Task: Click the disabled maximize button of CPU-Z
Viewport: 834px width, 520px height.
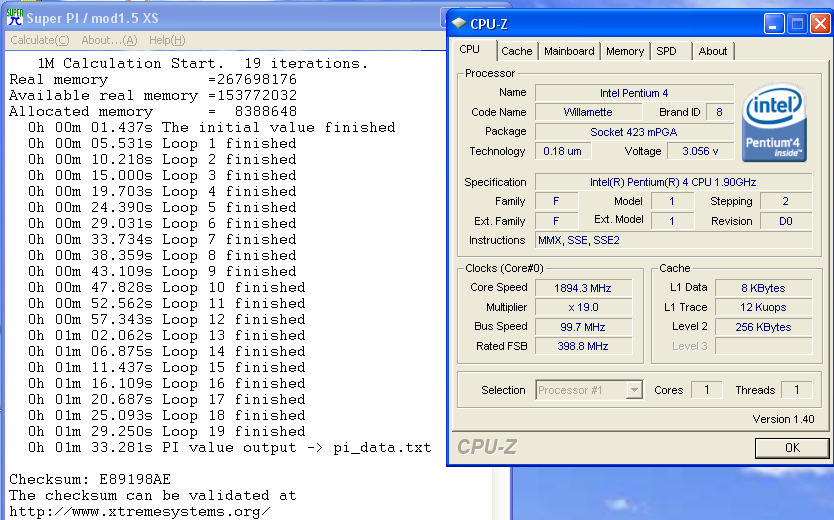Action: click(797, 24)
